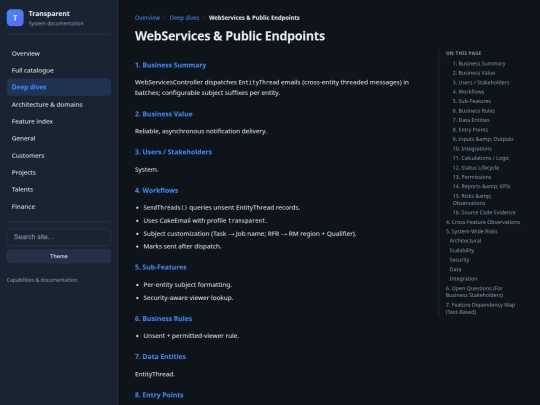Open Full catalogue in sidebar

coord(59,71)
